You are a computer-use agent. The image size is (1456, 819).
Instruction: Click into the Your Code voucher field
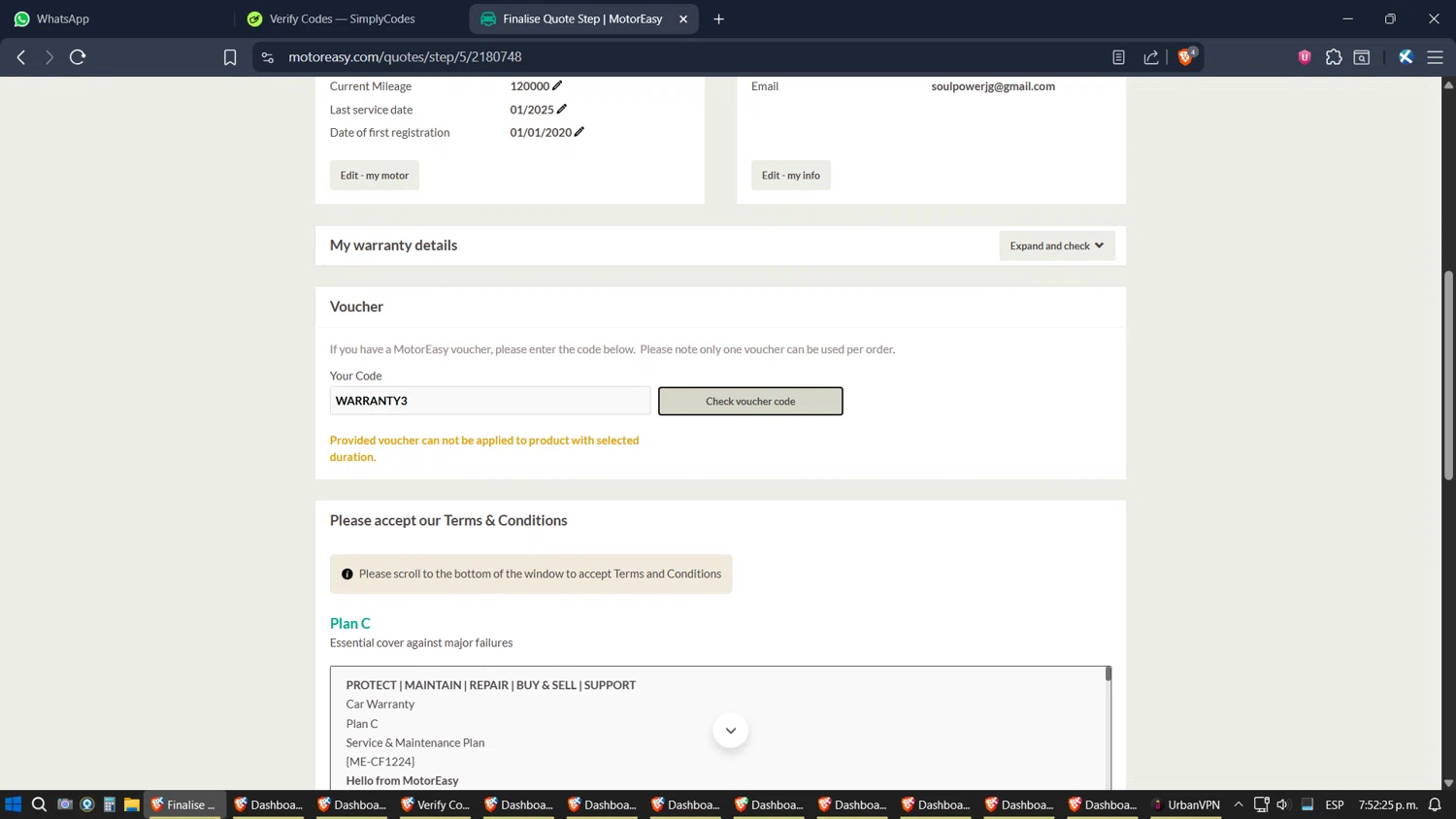click(490, 401)
